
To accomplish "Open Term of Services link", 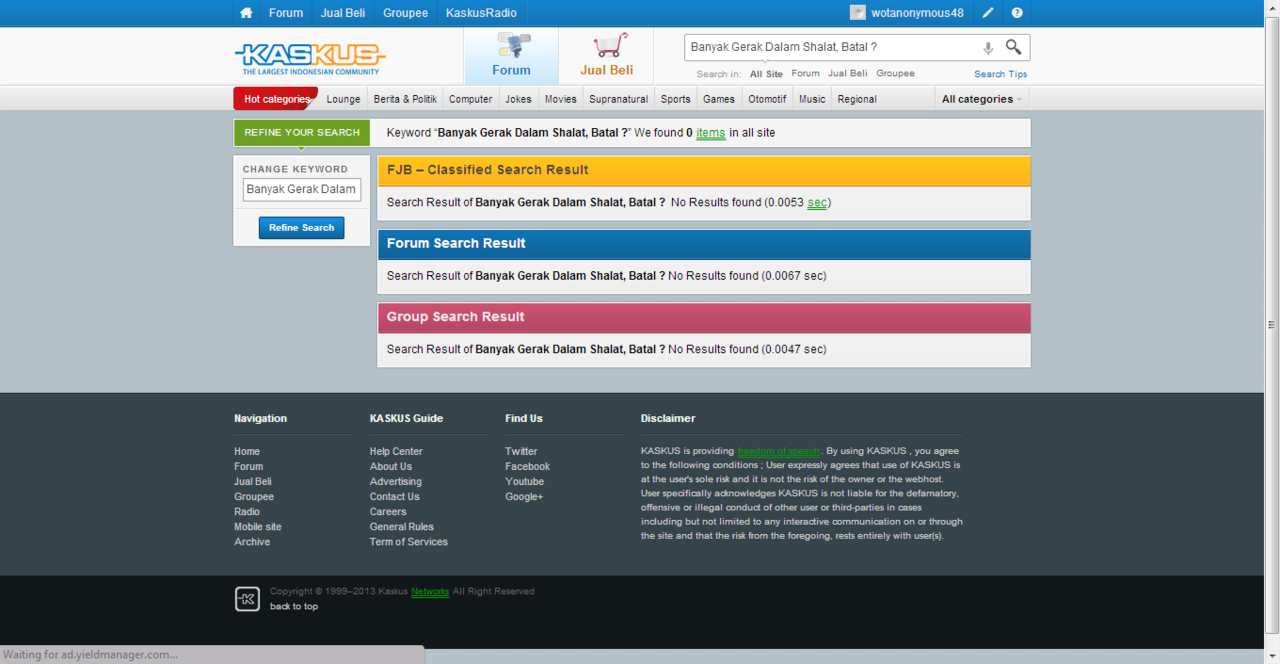I will point(409,542).
